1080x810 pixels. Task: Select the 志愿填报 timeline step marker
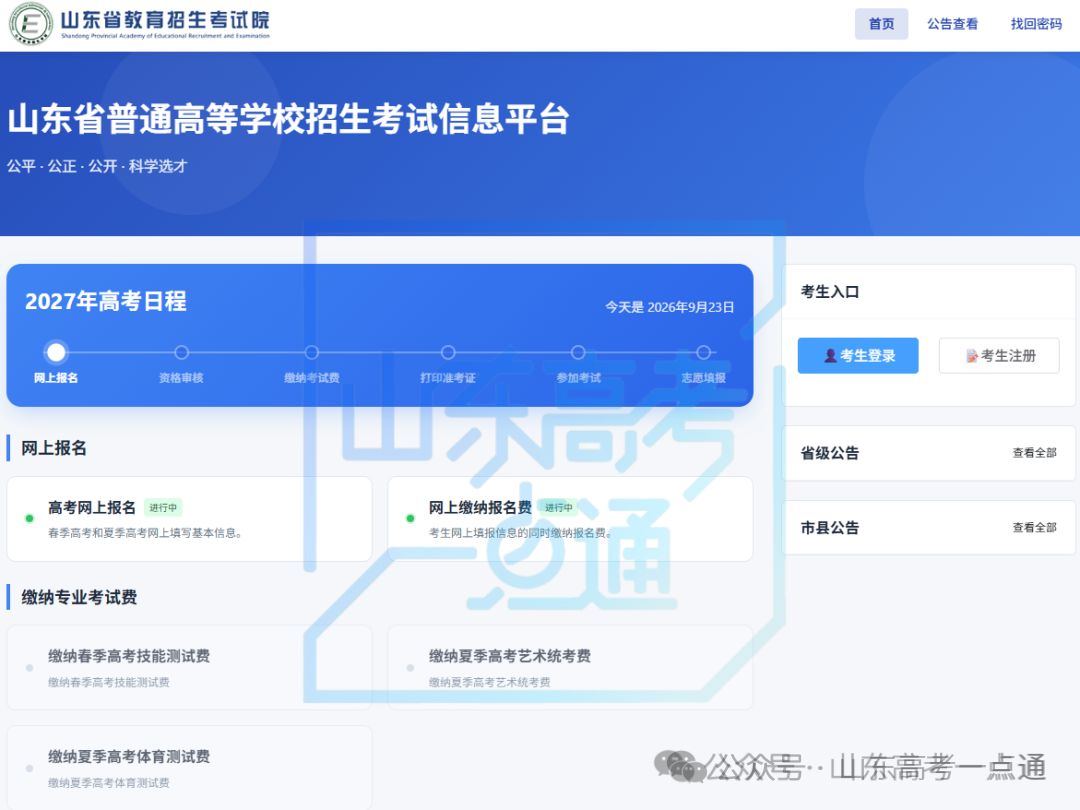click(x=703, y=353)
